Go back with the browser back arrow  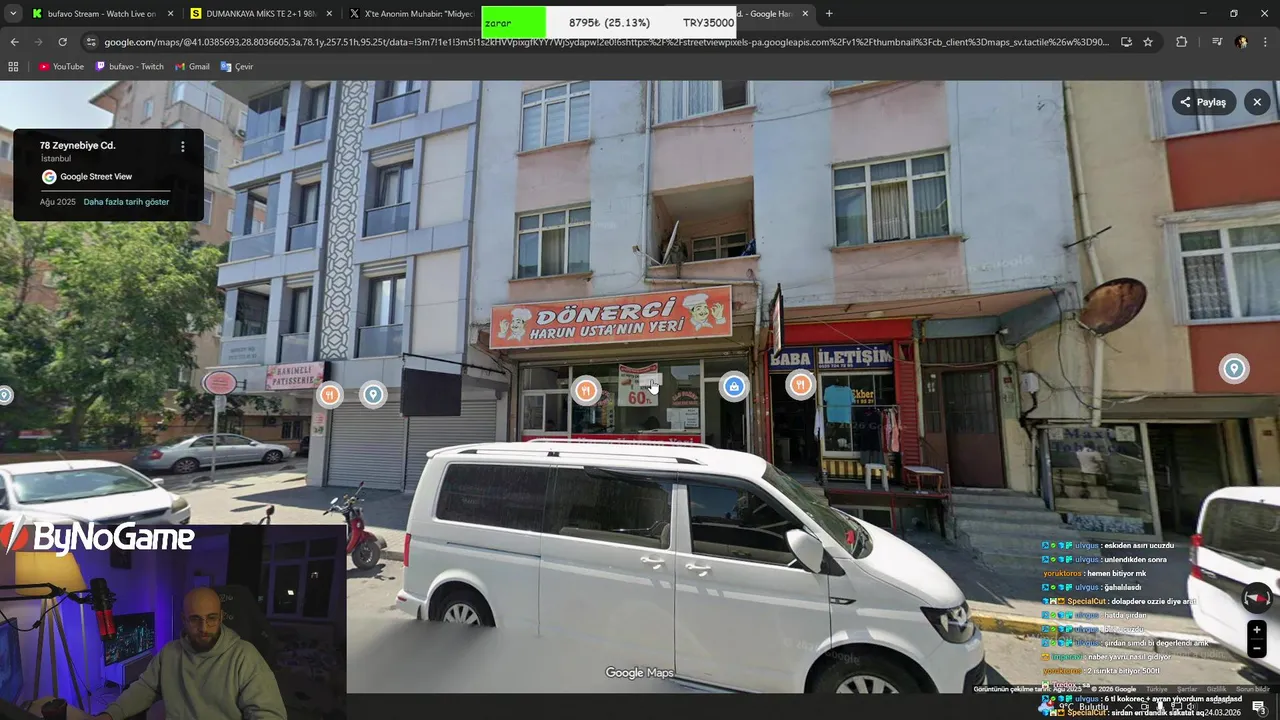tap(14, 42)
